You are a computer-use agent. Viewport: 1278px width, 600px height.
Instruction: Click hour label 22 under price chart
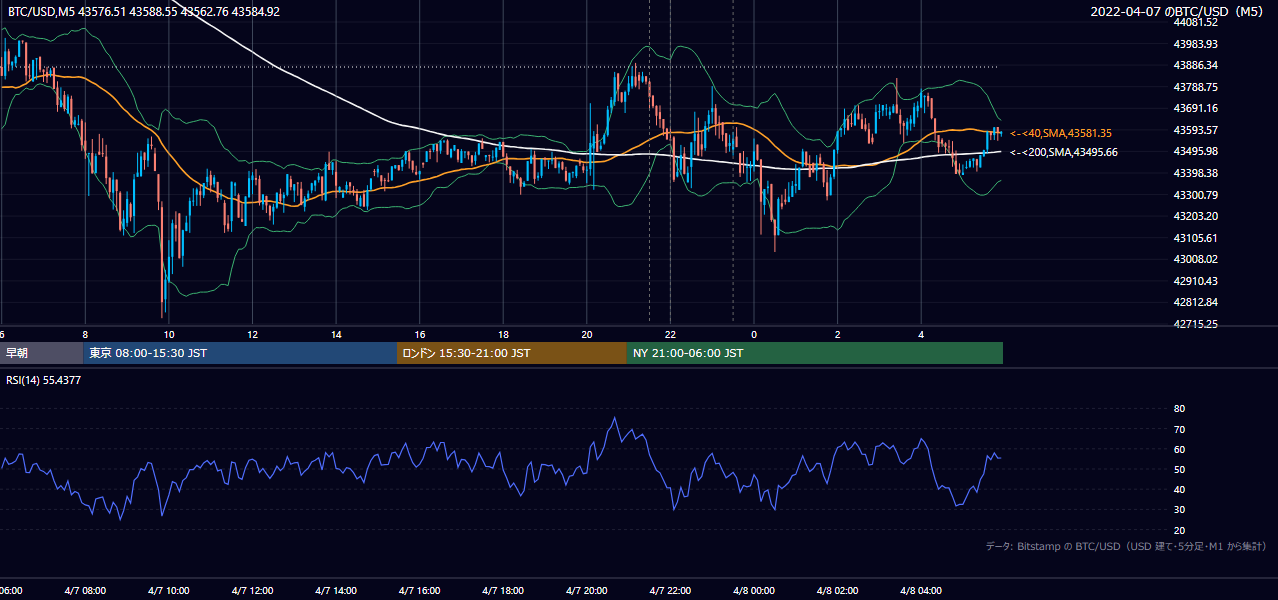coord(671,335)
